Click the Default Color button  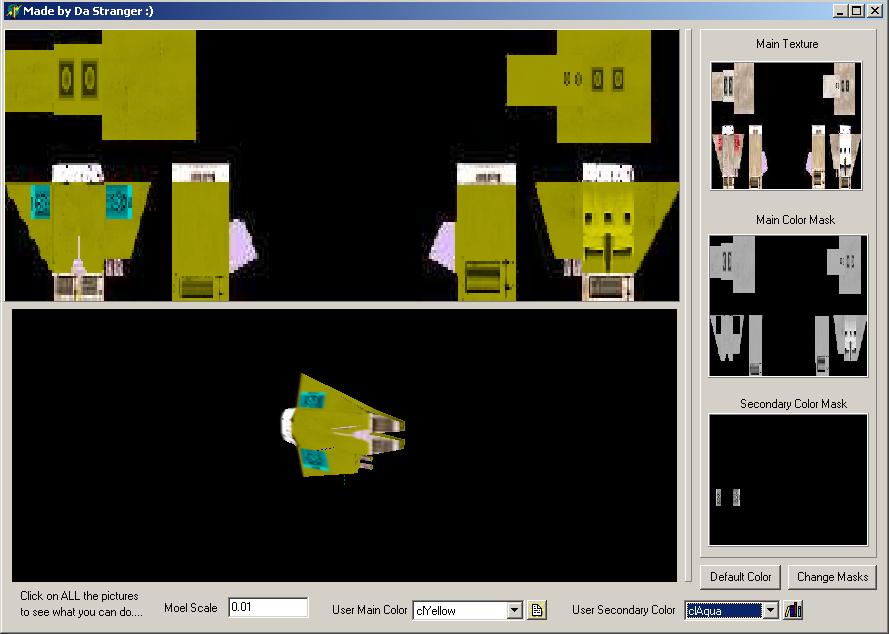point(740,577)
